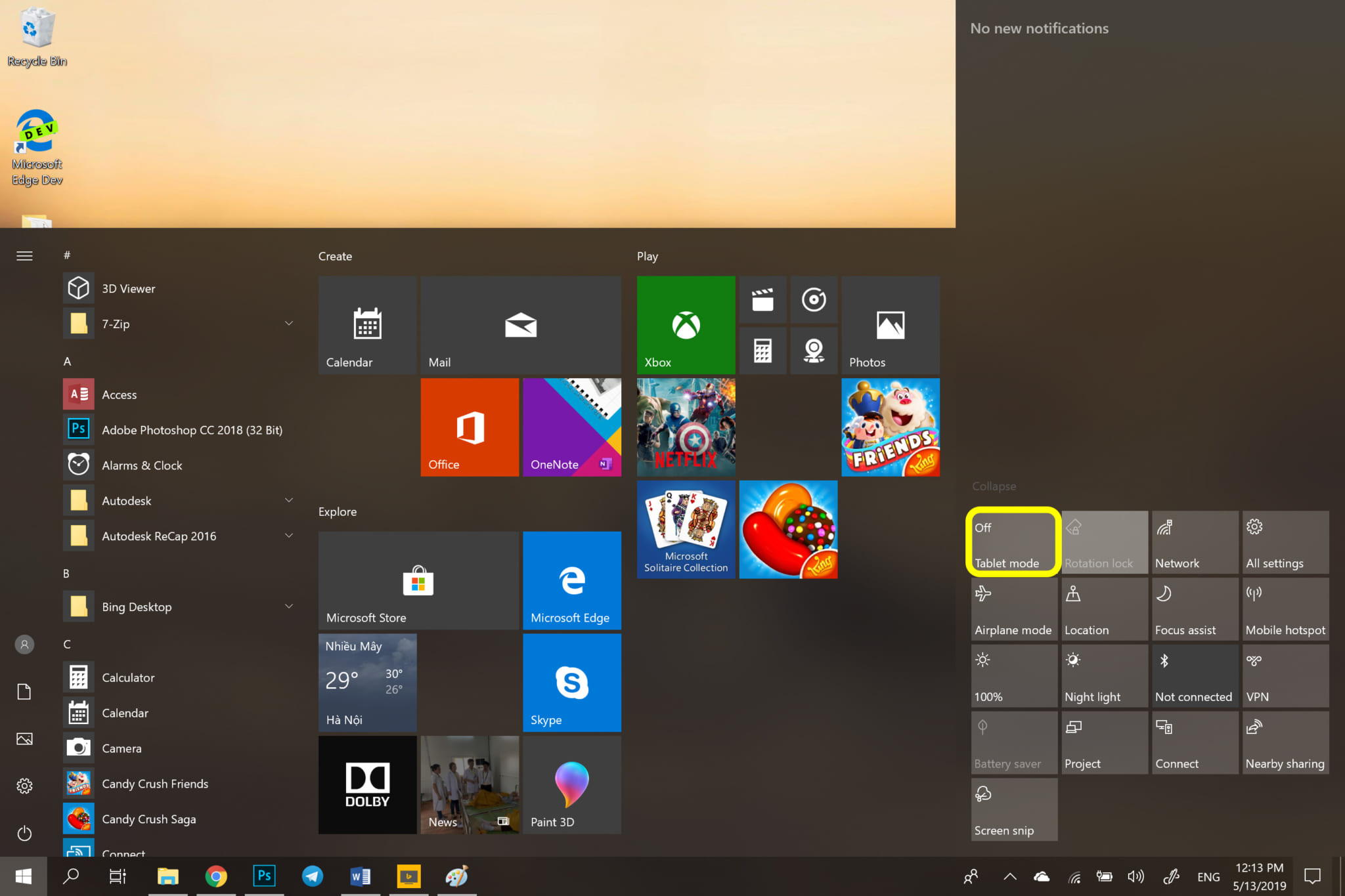
Task: Open the volume control in system tray
Action: coord(1136,876)
